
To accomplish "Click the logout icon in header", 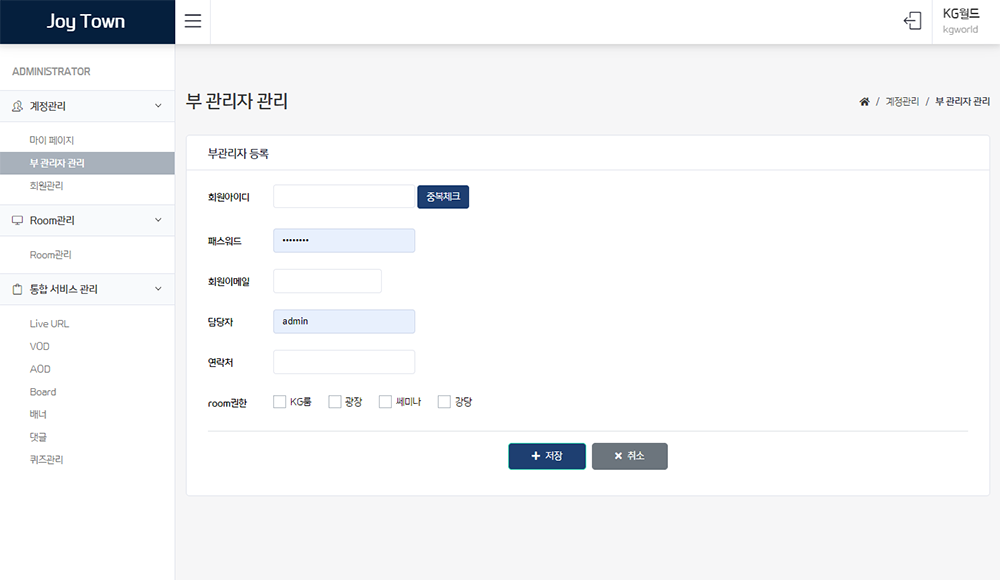I will coord(912,21).
